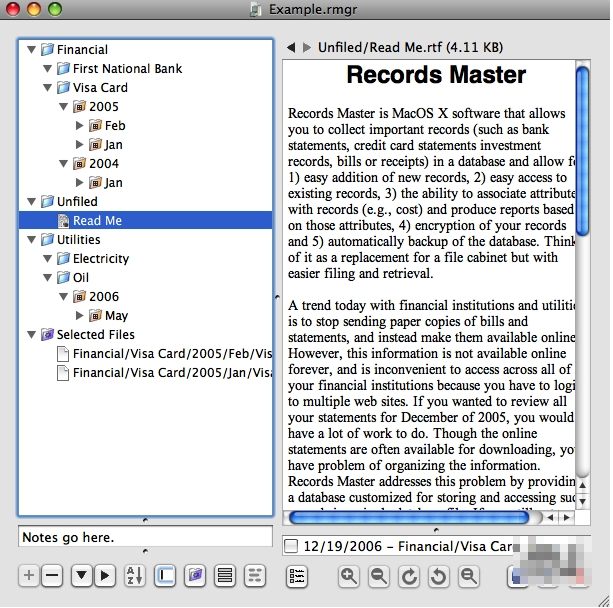Viewport: 613px width, 608px height.
Task: Click the stacked lines list view button
Action: click(x=224, y=576)
